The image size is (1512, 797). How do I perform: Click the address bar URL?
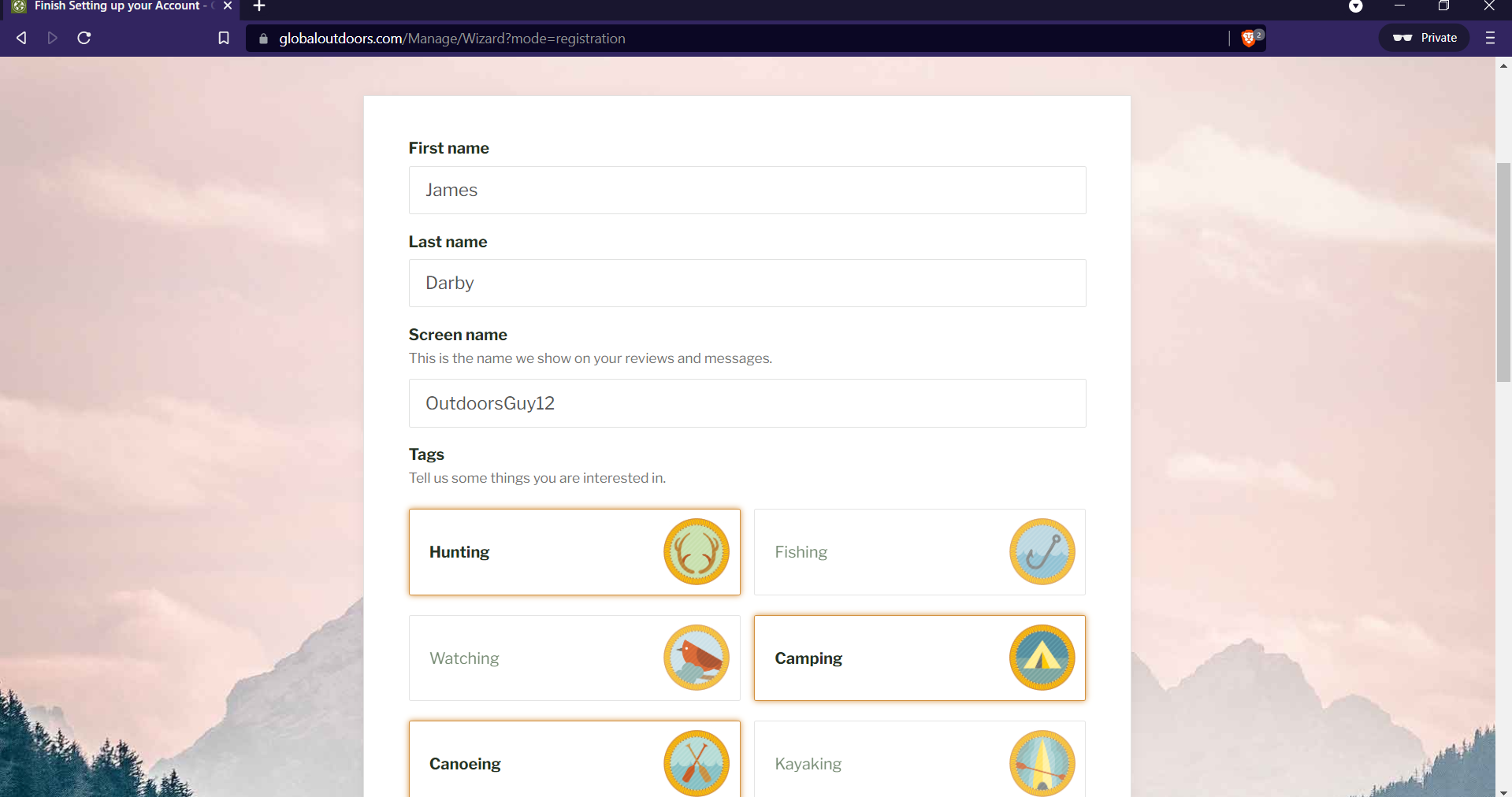[x=451, y=39]
